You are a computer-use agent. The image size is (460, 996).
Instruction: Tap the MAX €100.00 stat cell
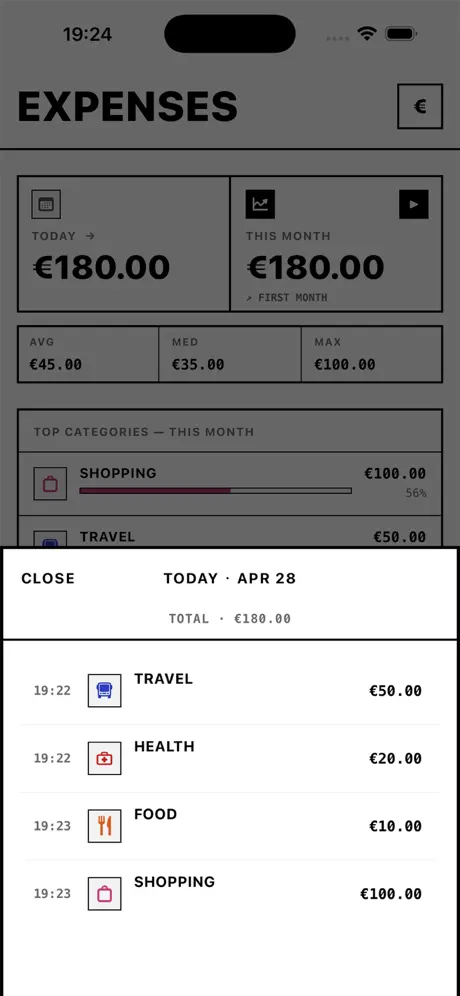[372, 354]
